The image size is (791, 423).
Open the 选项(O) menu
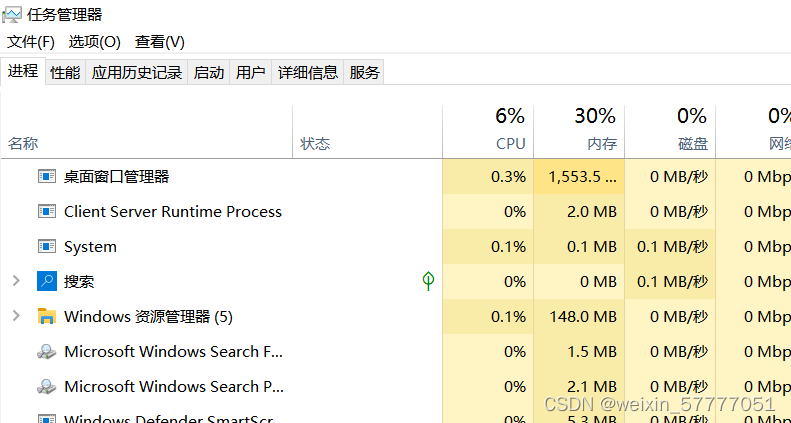click(x=94, y=42)
